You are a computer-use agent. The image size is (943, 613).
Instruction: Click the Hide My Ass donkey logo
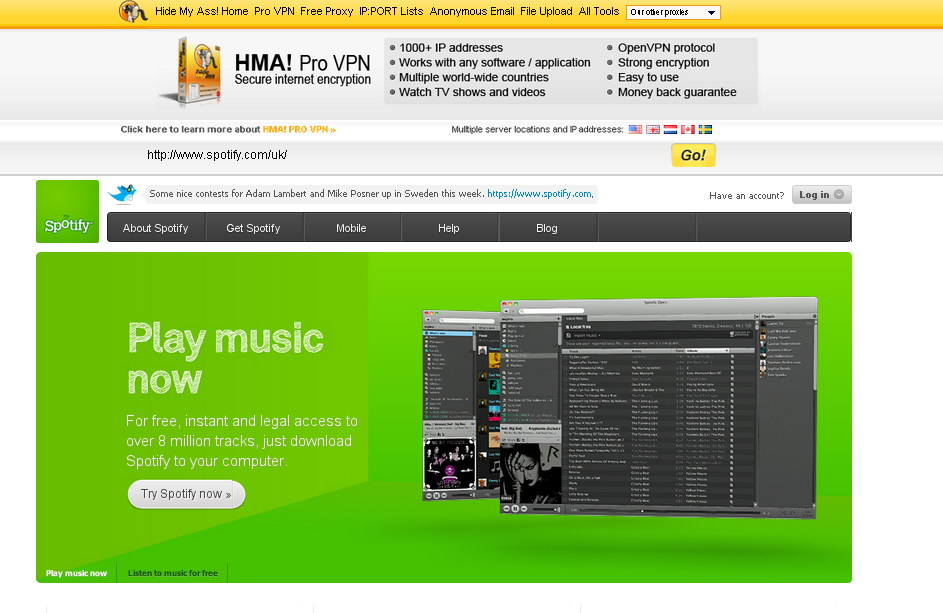point(133,11)
